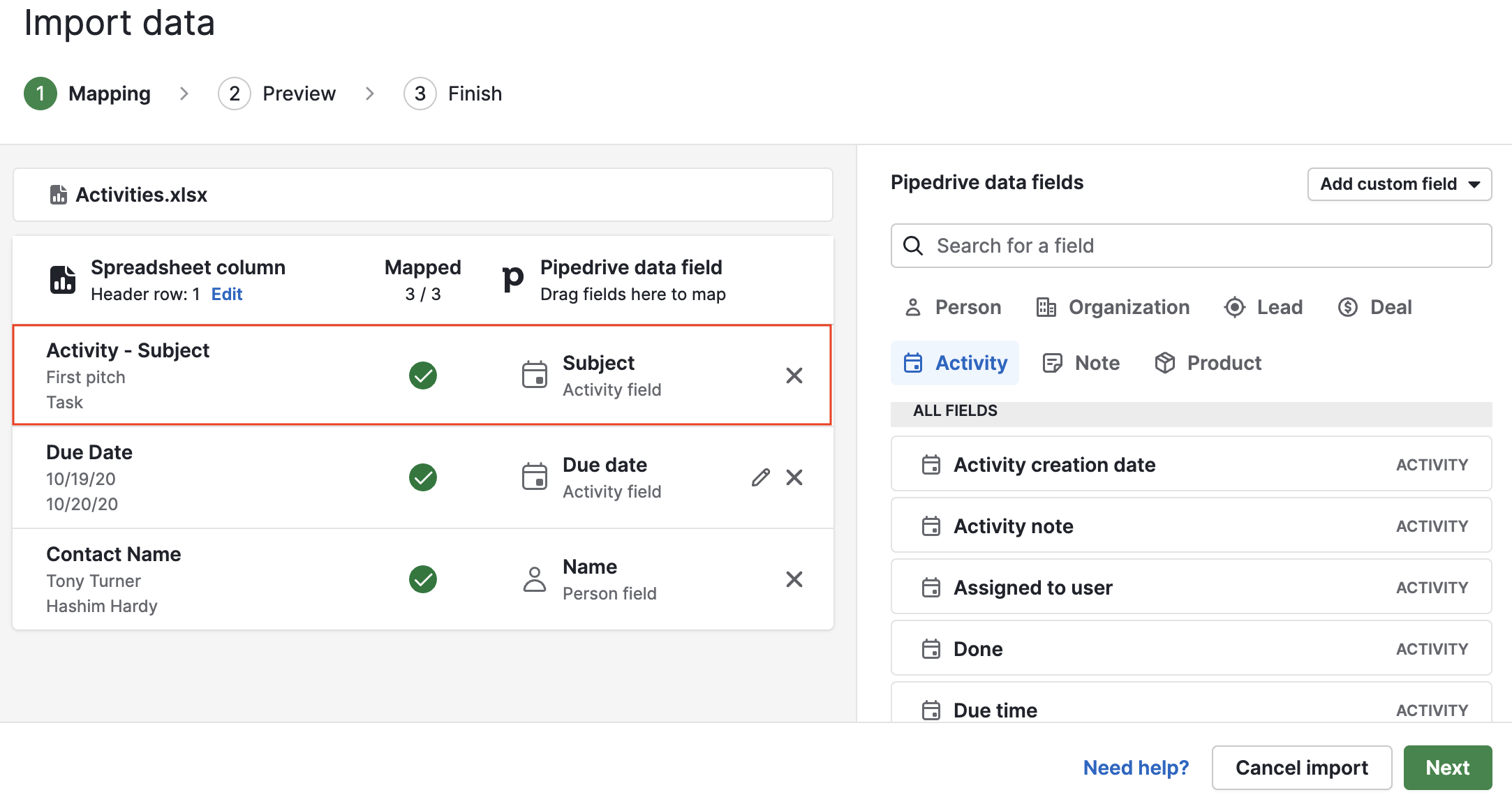Click the Search for a field input
The width and height of the screenshot is (1512, 804).
pos(1192,246)
